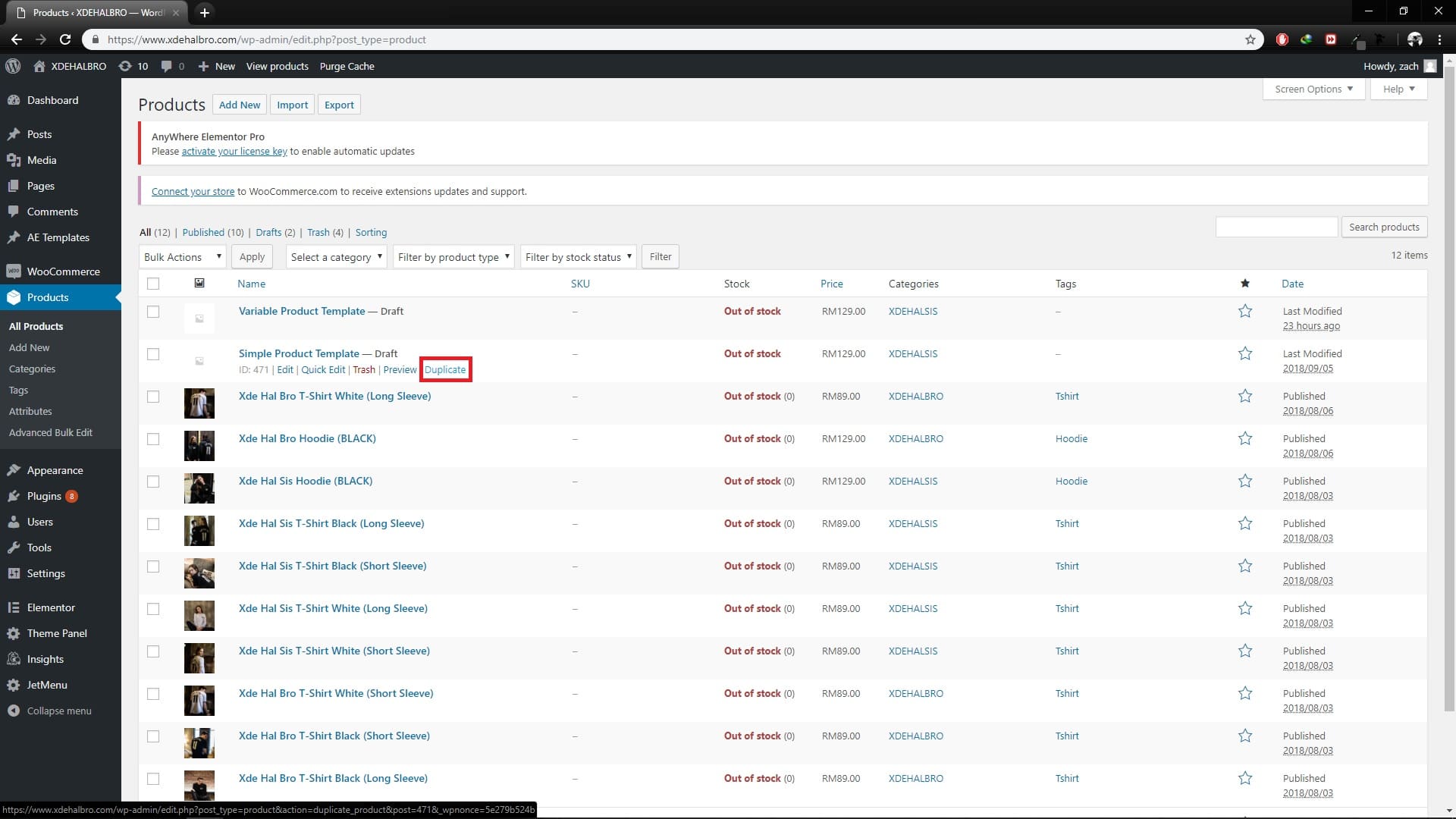This screenshot has width=1456, height=819.
Task: Click the Export products button
Action: click(339, 105)
